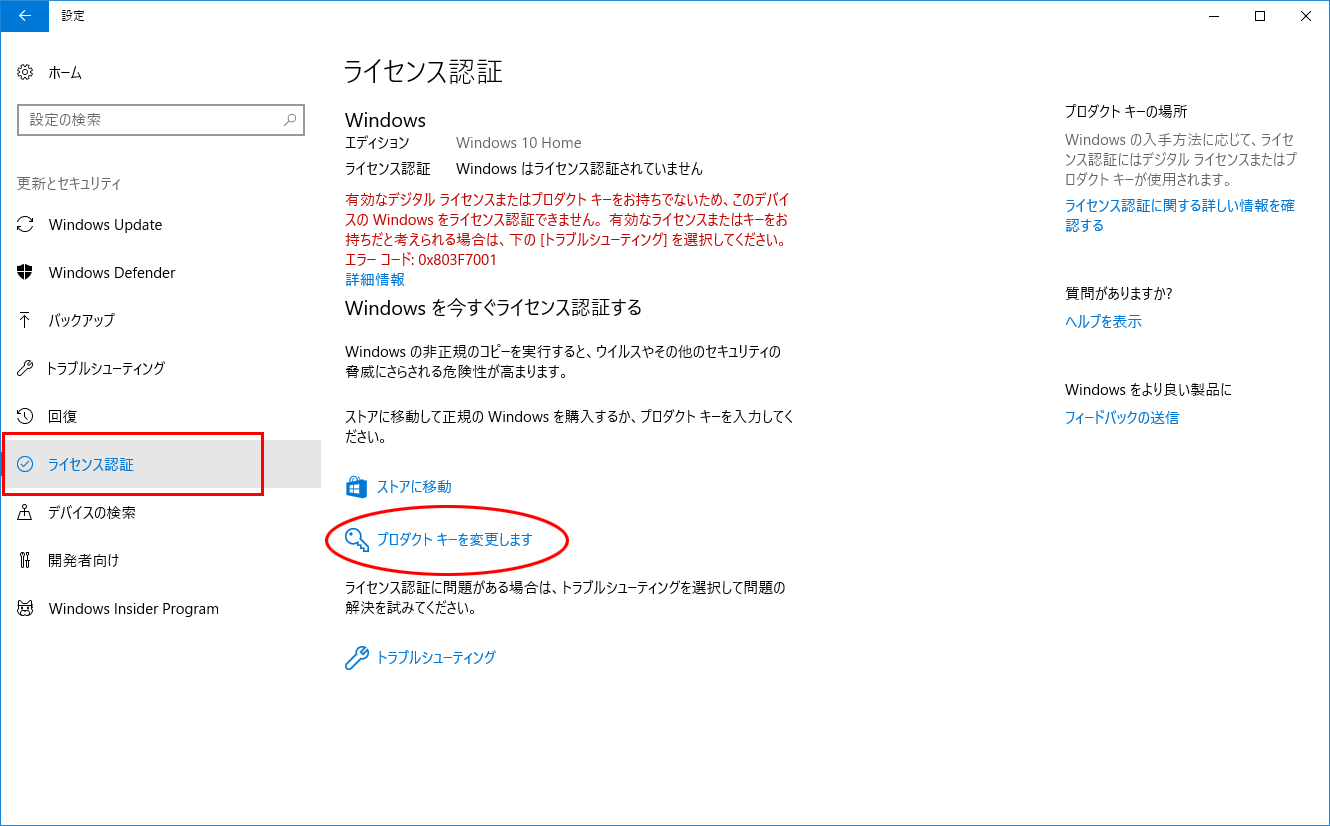
Task: Maximize the 設定 window
Action: click(x=1260, y=15)
